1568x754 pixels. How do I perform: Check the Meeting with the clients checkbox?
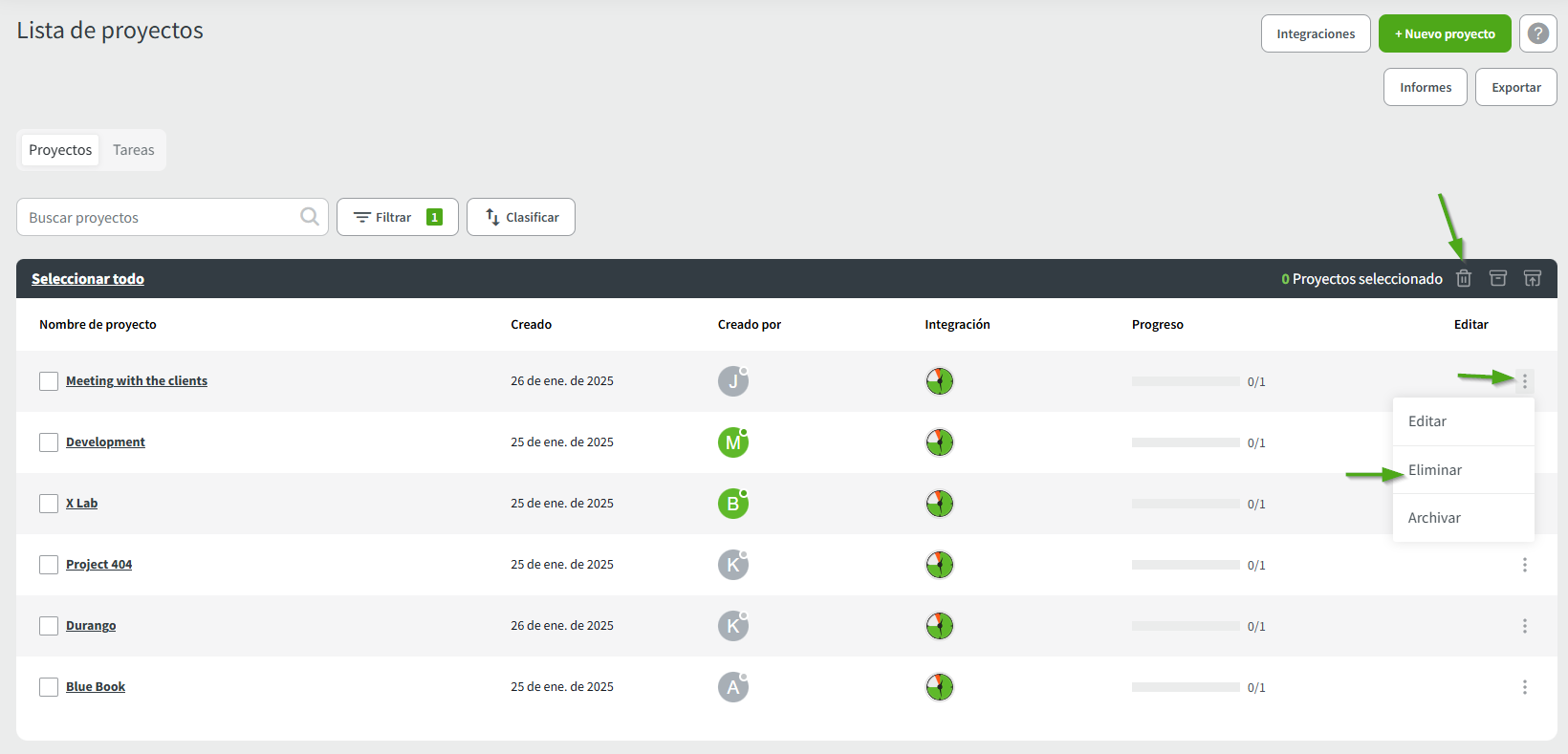(x=49, y=381)
